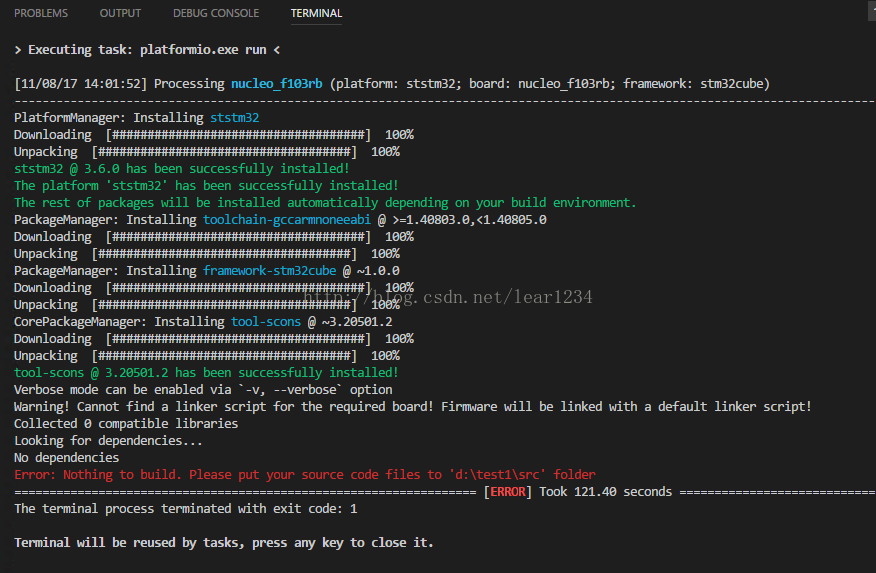Click the red ERROR status label
Screen dimensions: 876x573
508,492
